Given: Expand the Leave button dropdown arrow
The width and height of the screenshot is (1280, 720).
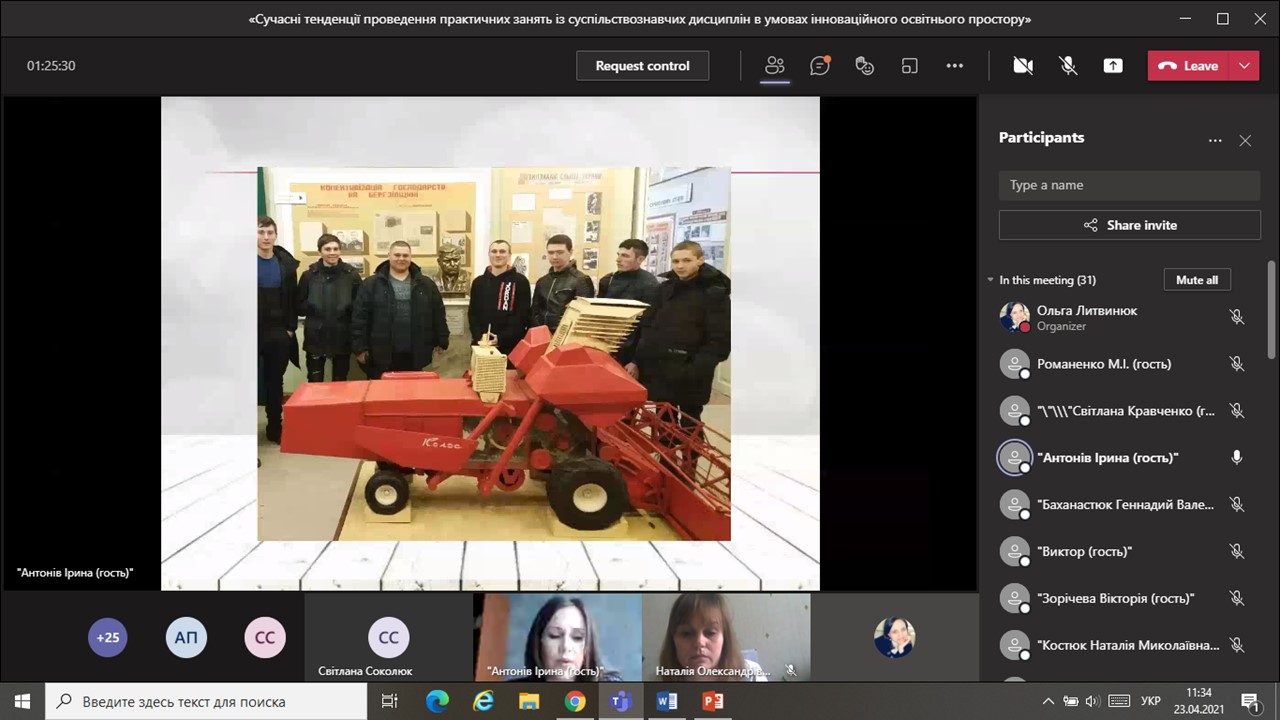Looking at the screenshot, I should [1244, 66].
